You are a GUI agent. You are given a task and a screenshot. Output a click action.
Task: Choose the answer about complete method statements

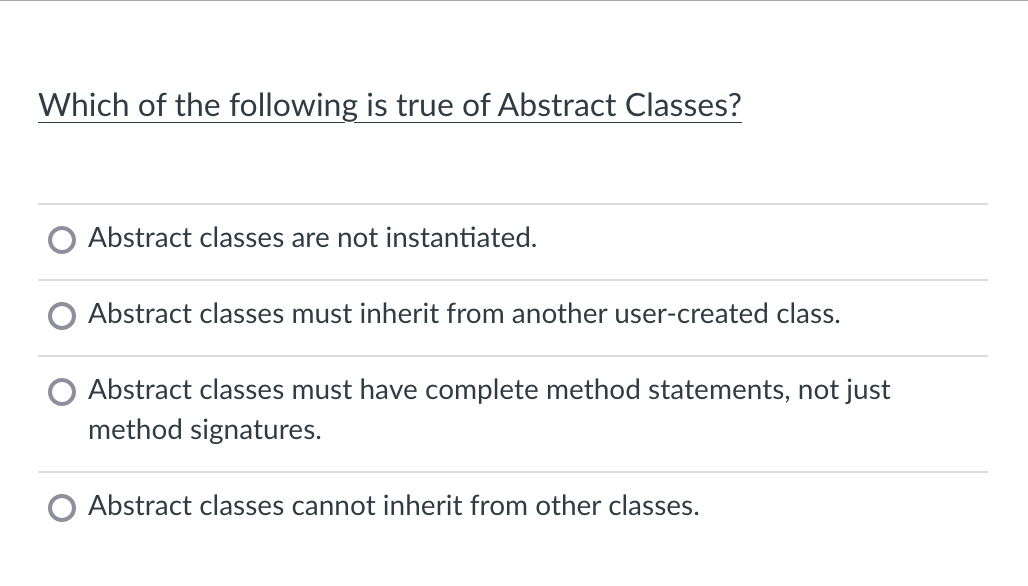[x=62, y=392]
